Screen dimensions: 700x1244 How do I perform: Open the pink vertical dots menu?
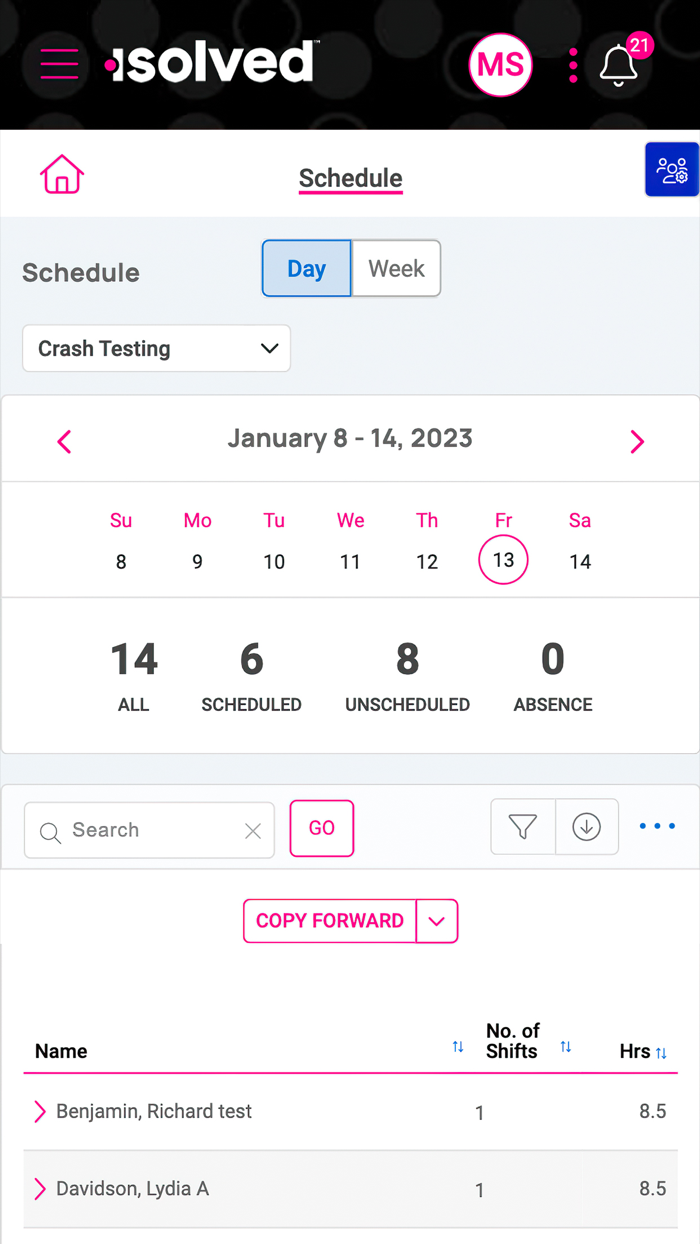click(573, 66)
